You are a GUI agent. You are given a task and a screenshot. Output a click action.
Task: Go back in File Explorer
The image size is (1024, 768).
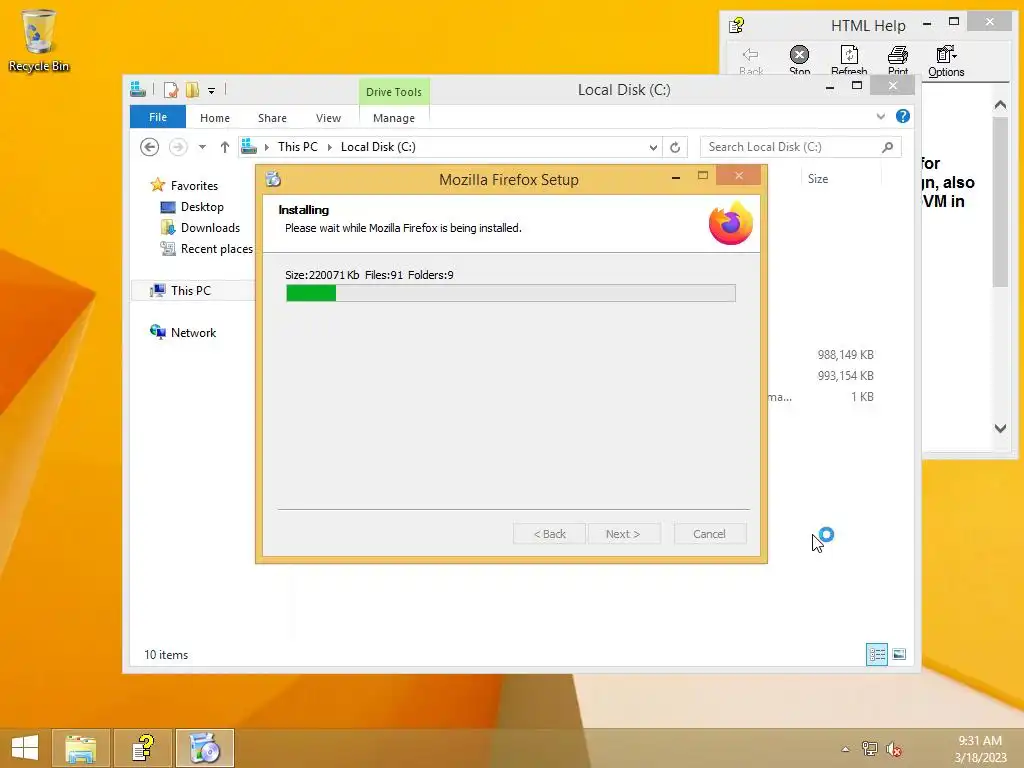(x=150, y=147)
